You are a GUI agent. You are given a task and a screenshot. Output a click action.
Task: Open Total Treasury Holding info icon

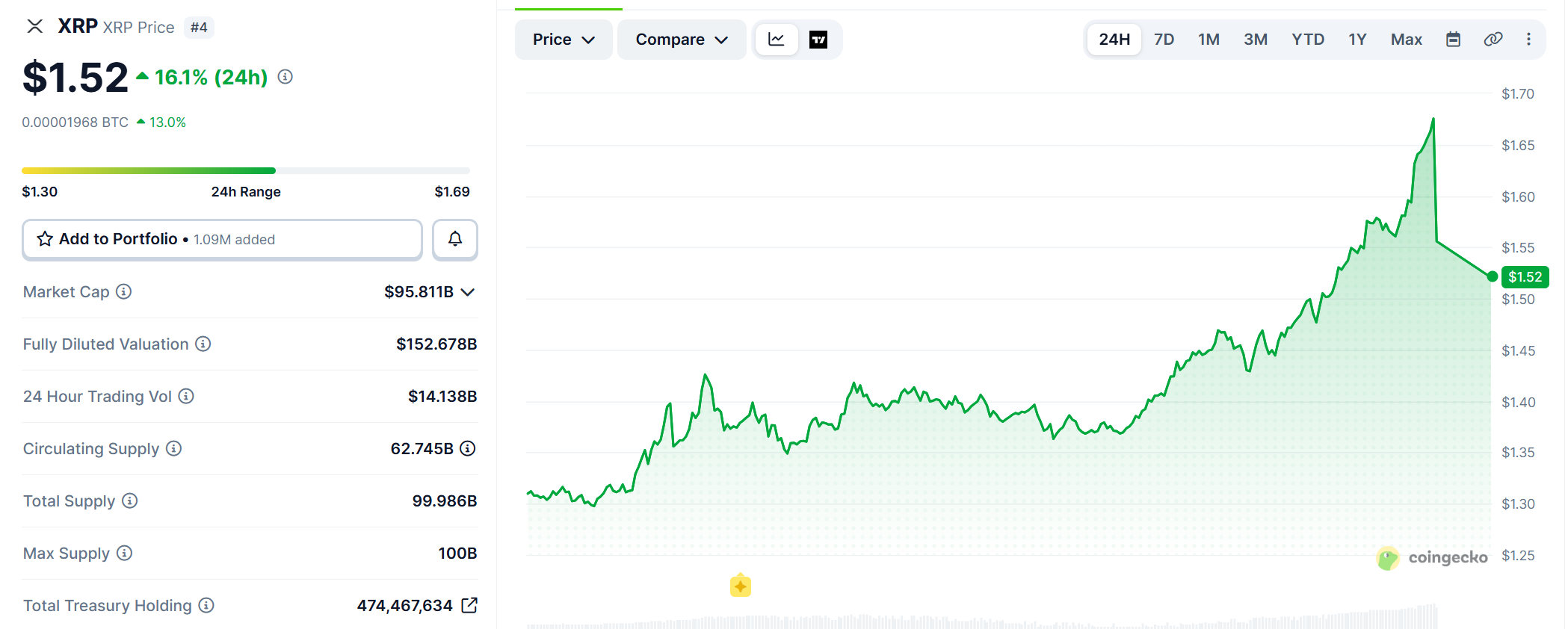(206, 605)
